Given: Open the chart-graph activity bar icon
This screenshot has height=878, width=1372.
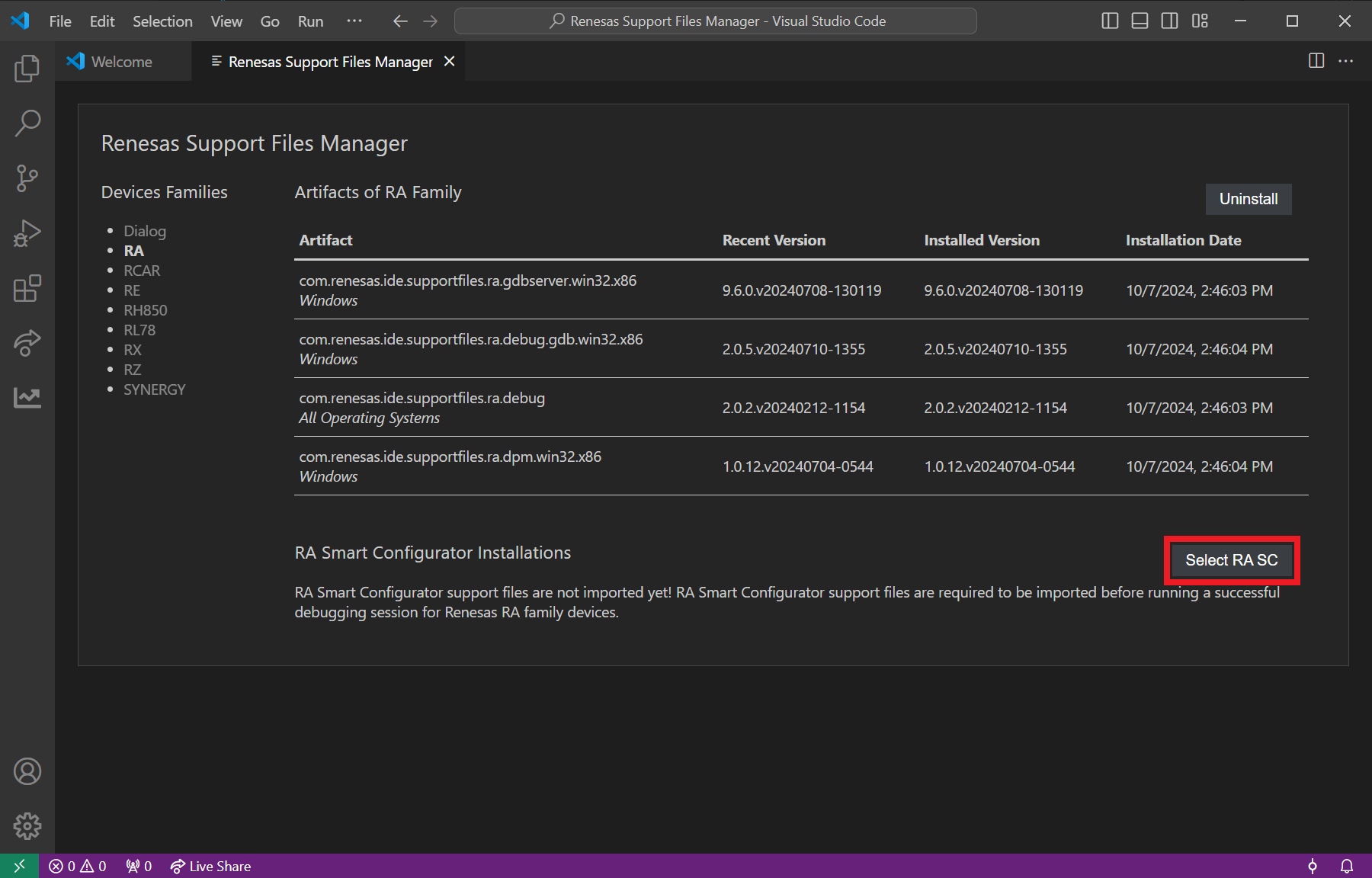Looking at the screenshot, I should click(x=27, y=398).
